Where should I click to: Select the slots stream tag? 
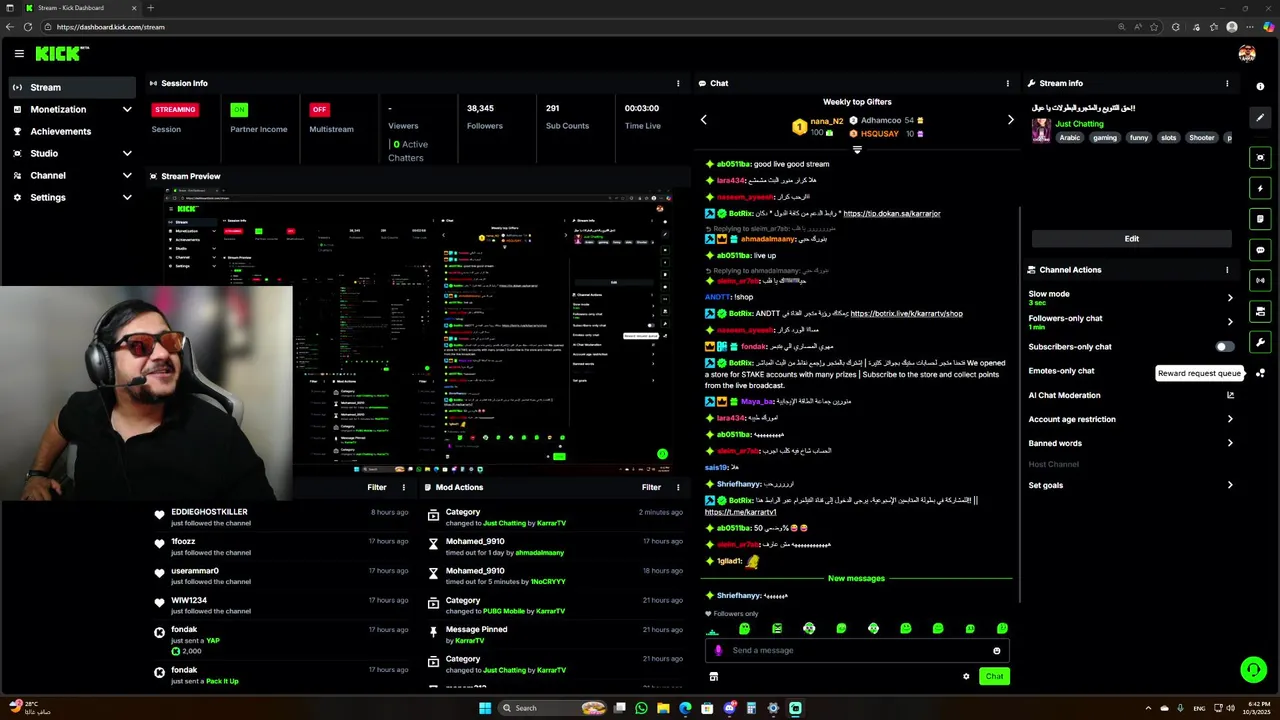1168,138
